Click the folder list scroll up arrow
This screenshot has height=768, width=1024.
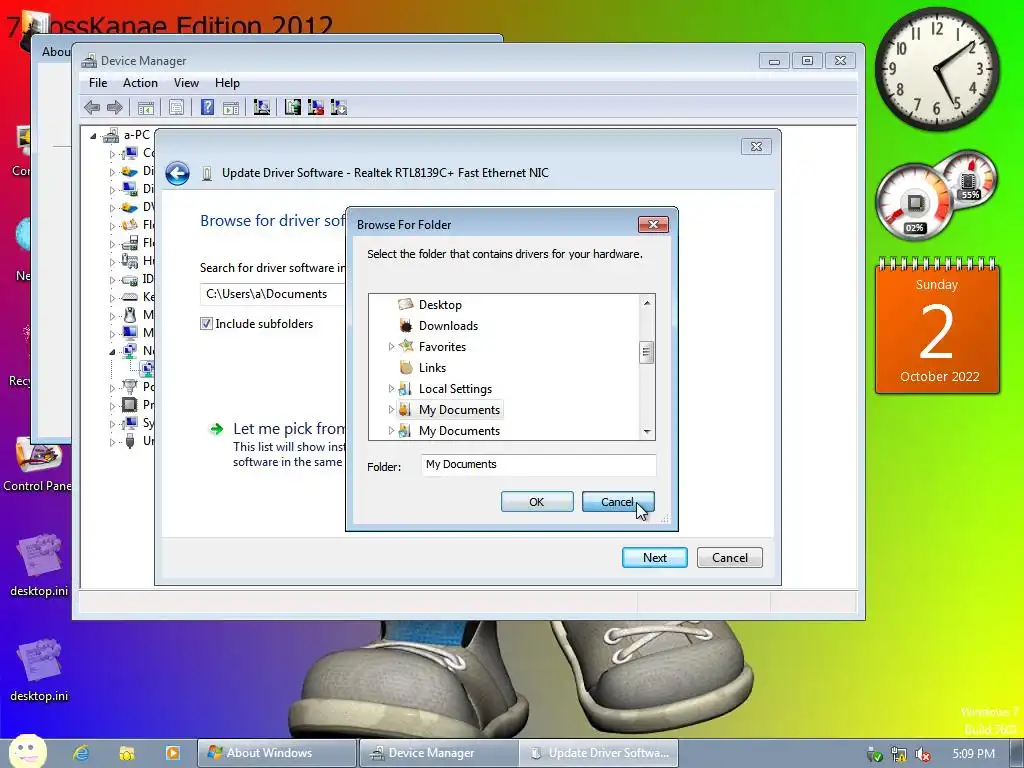pyautogui.click(x=647, y=302)
